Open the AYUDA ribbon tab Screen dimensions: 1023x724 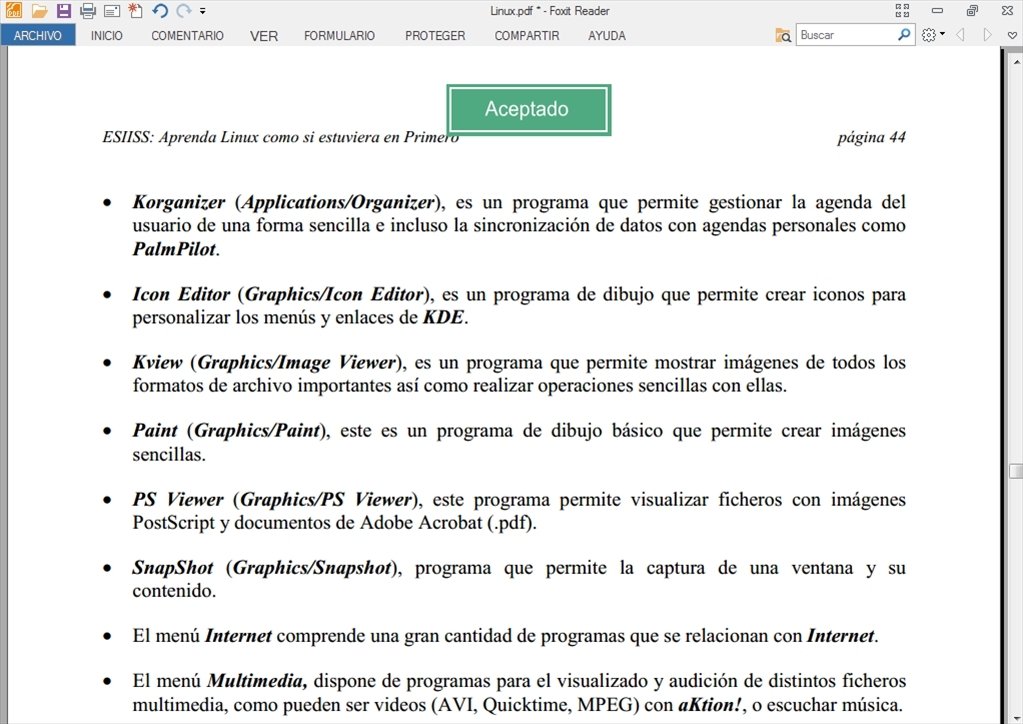(607, 36)
